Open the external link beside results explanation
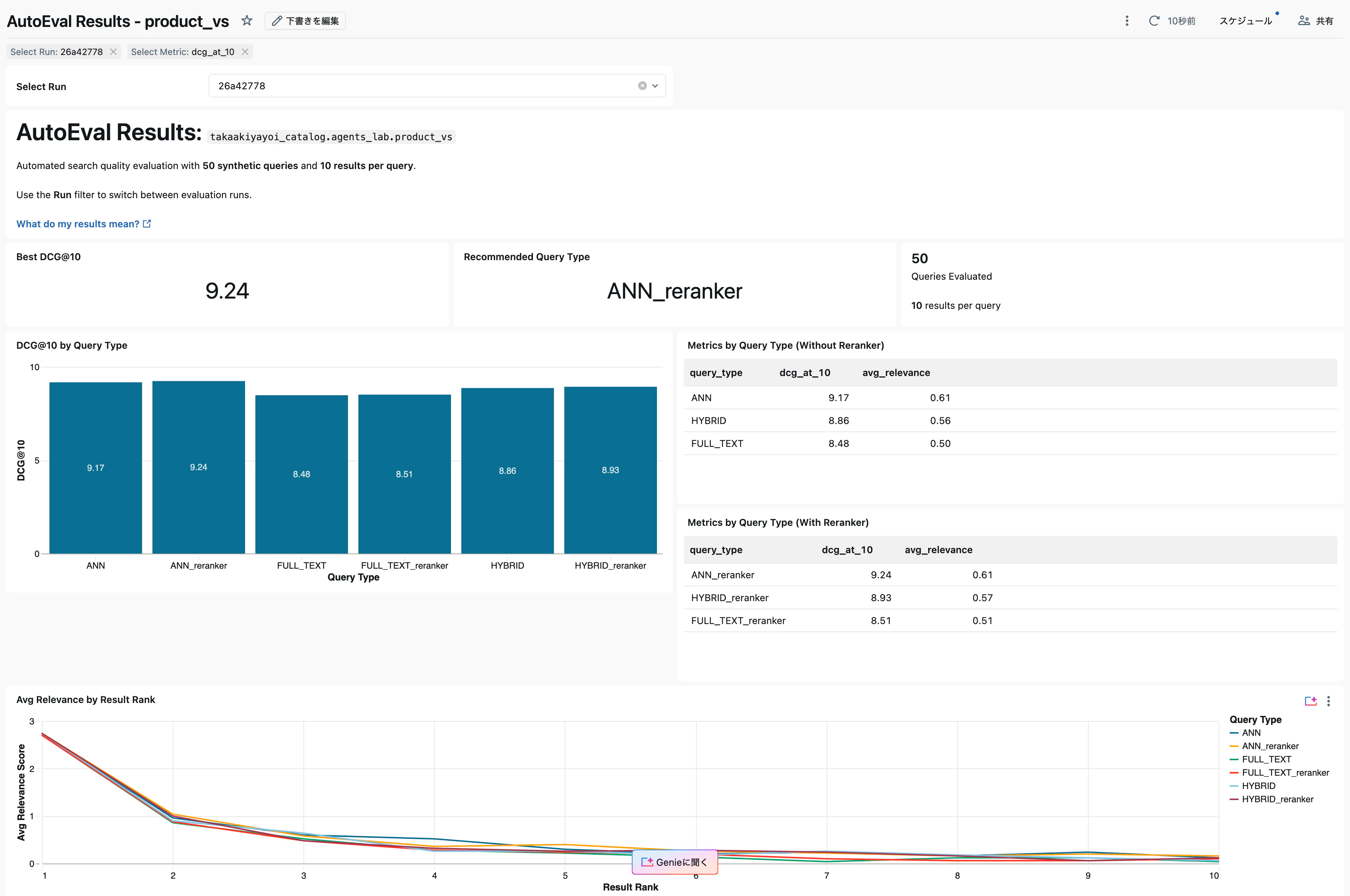Screen dimensions: 1350x896 [x=147, y=223]
